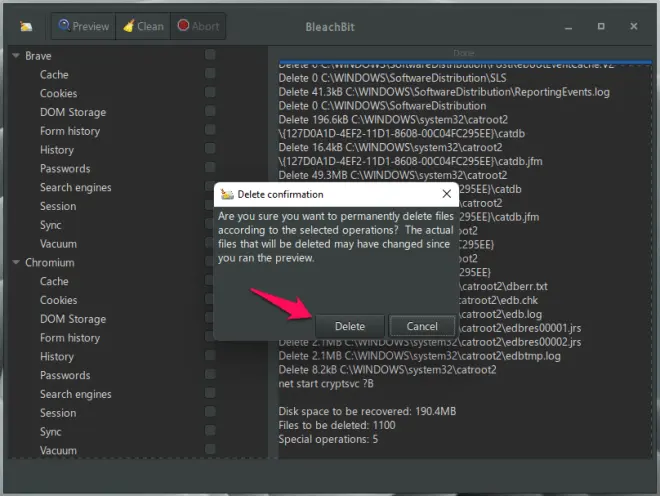Enable the Chromium Vacuum checkbox

(210, 449)
